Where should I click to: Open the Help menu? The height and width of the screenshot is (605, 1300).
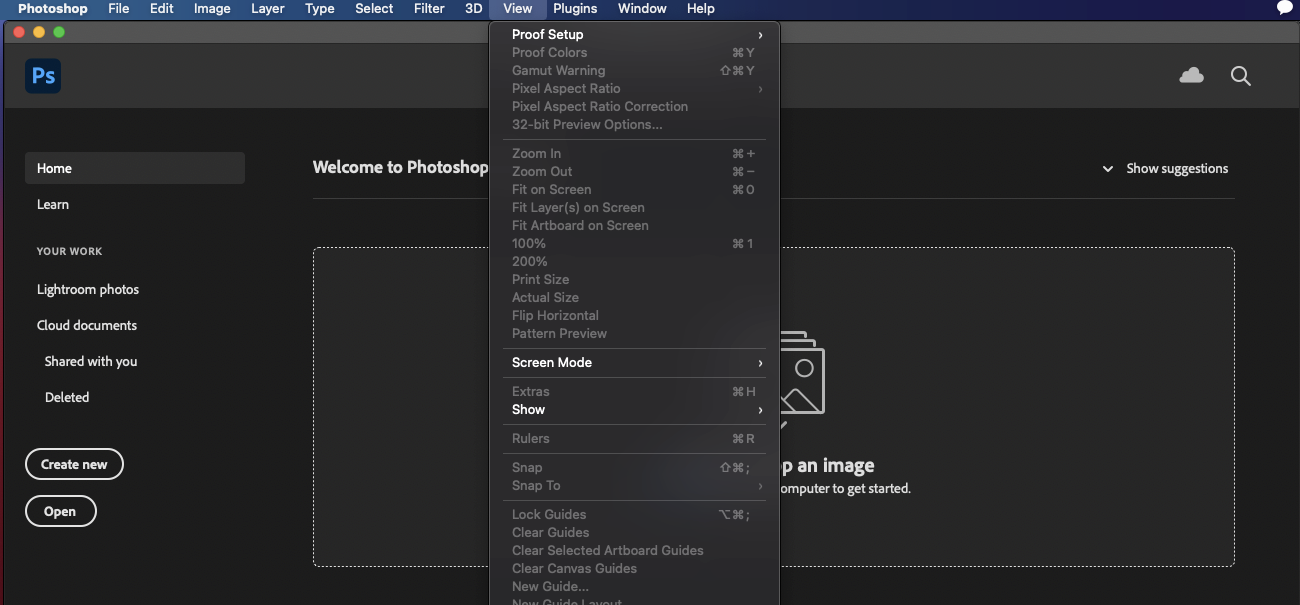pos(701,8)
